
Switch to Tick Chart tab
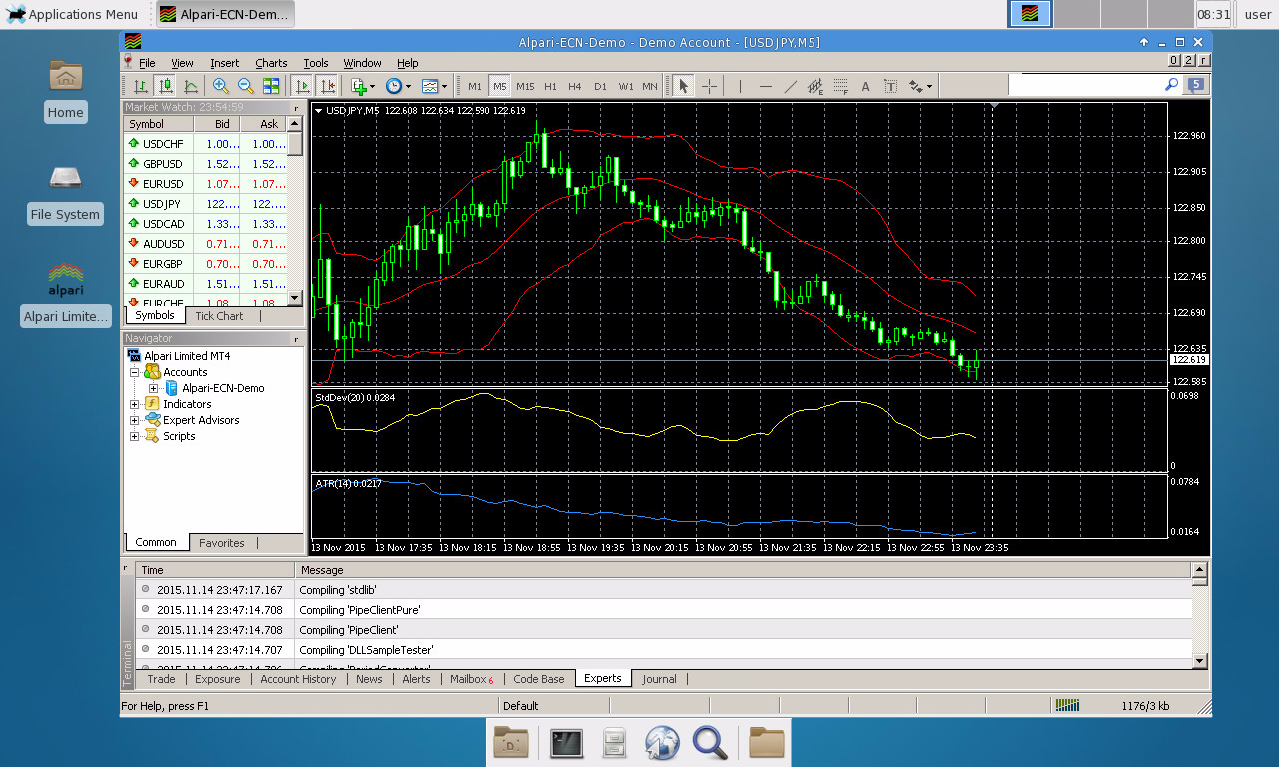point(219,316)
